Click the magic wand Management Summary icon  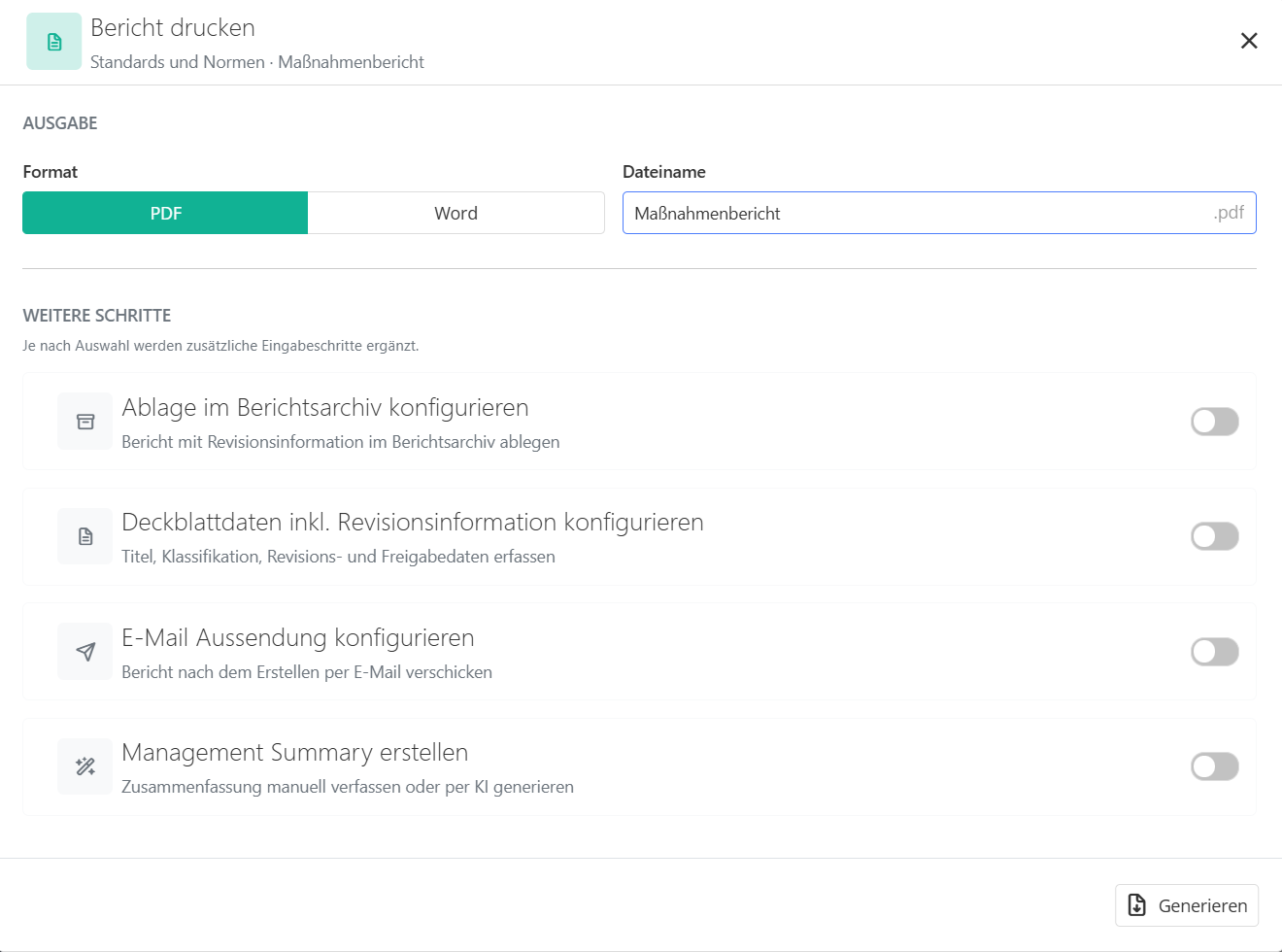[85, 766]
